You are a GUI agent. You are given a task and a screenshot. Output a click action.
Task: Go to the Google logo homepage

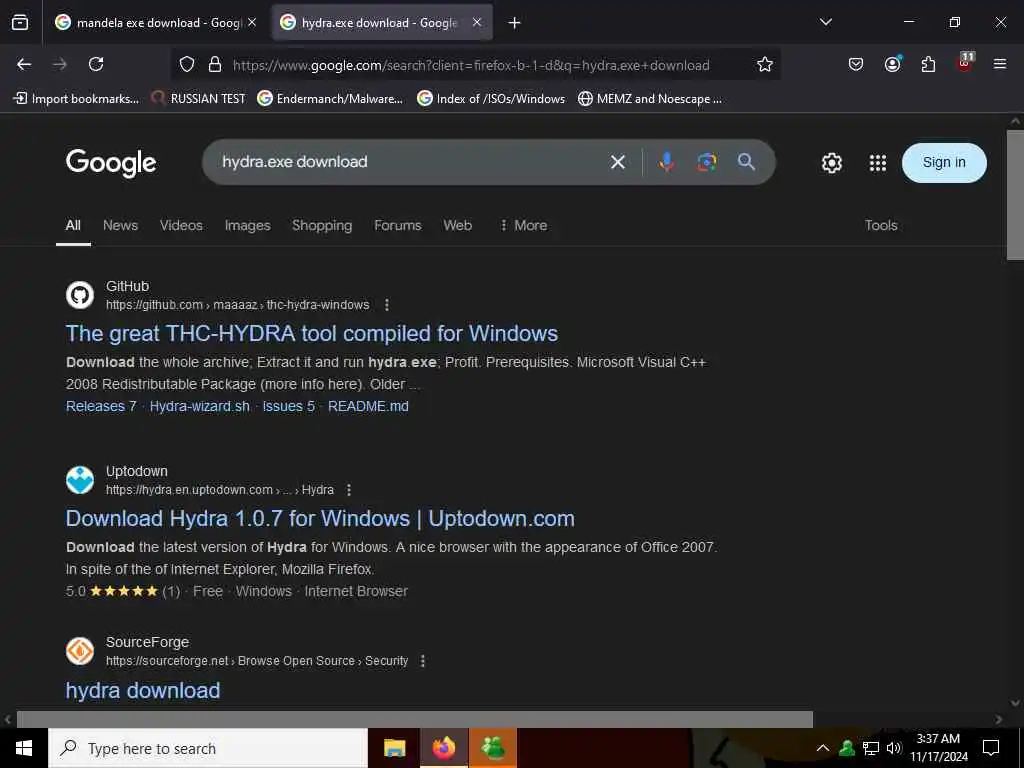click(x=111, y=163)
